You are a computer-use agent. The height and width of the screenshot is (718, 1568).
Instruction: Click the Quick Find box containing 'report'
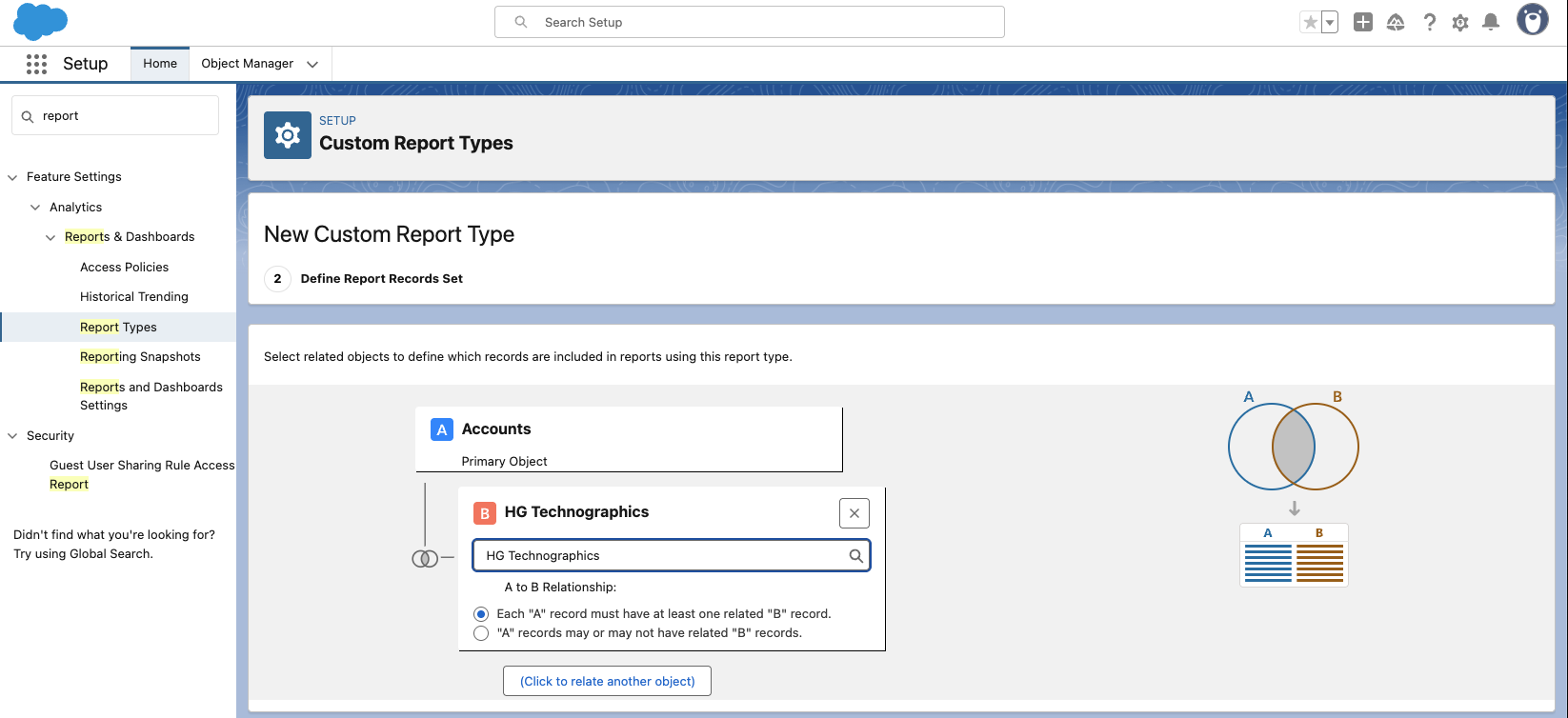click(115, 115)
